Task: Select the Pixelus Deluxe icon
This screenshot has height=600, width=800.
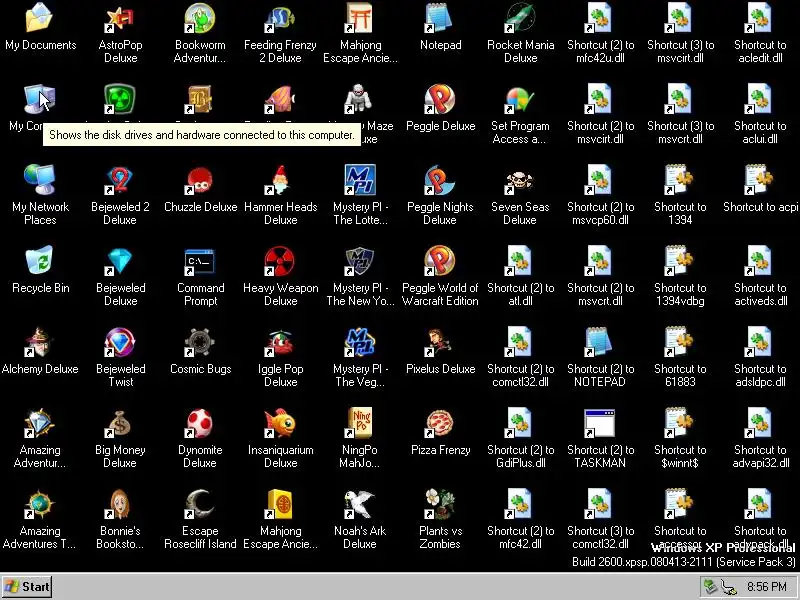Action: [440, 342]
